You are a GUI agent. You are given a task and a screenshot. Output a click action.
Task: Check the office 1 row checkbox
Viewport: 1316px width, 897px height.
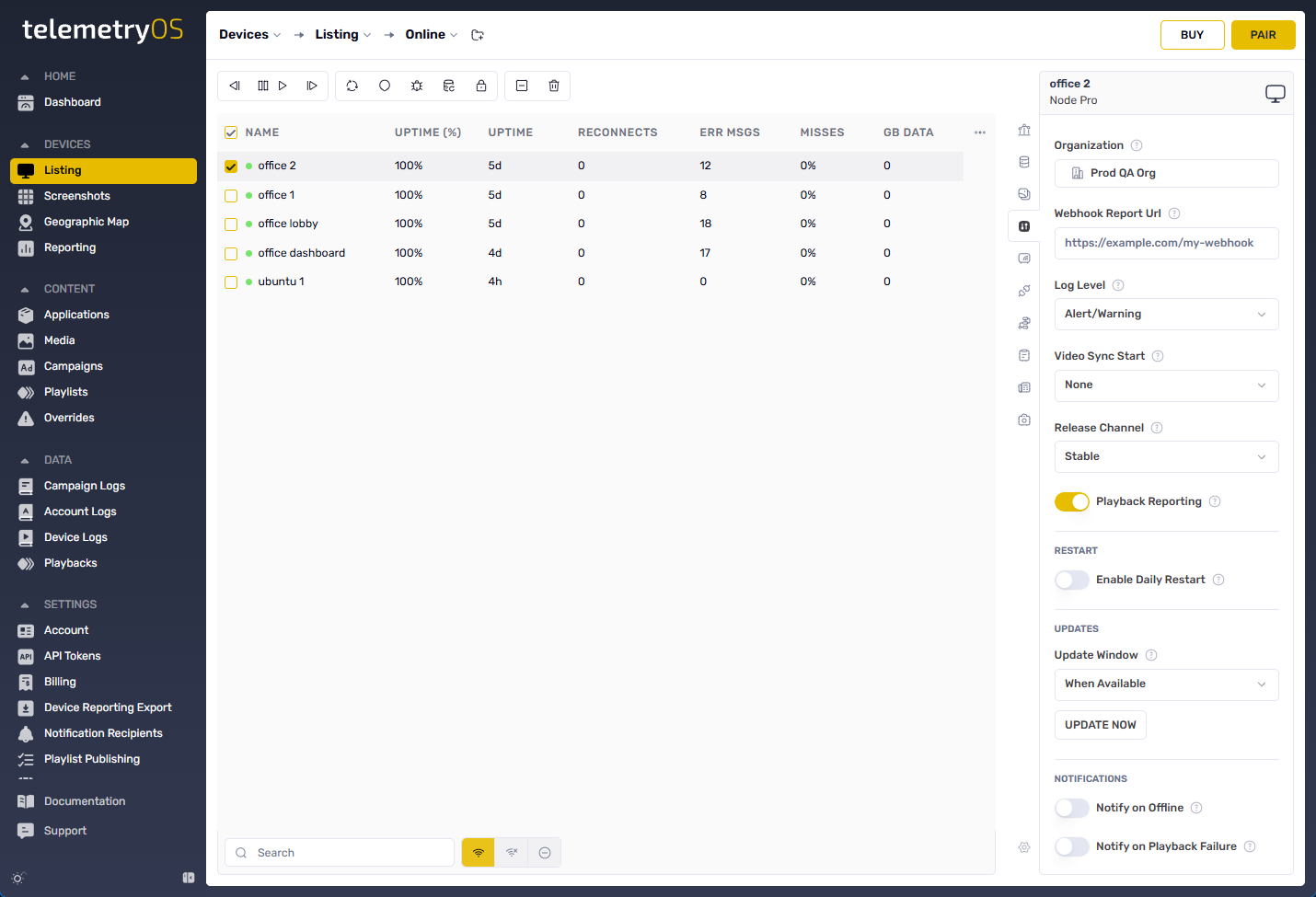(x=231, y=196)
